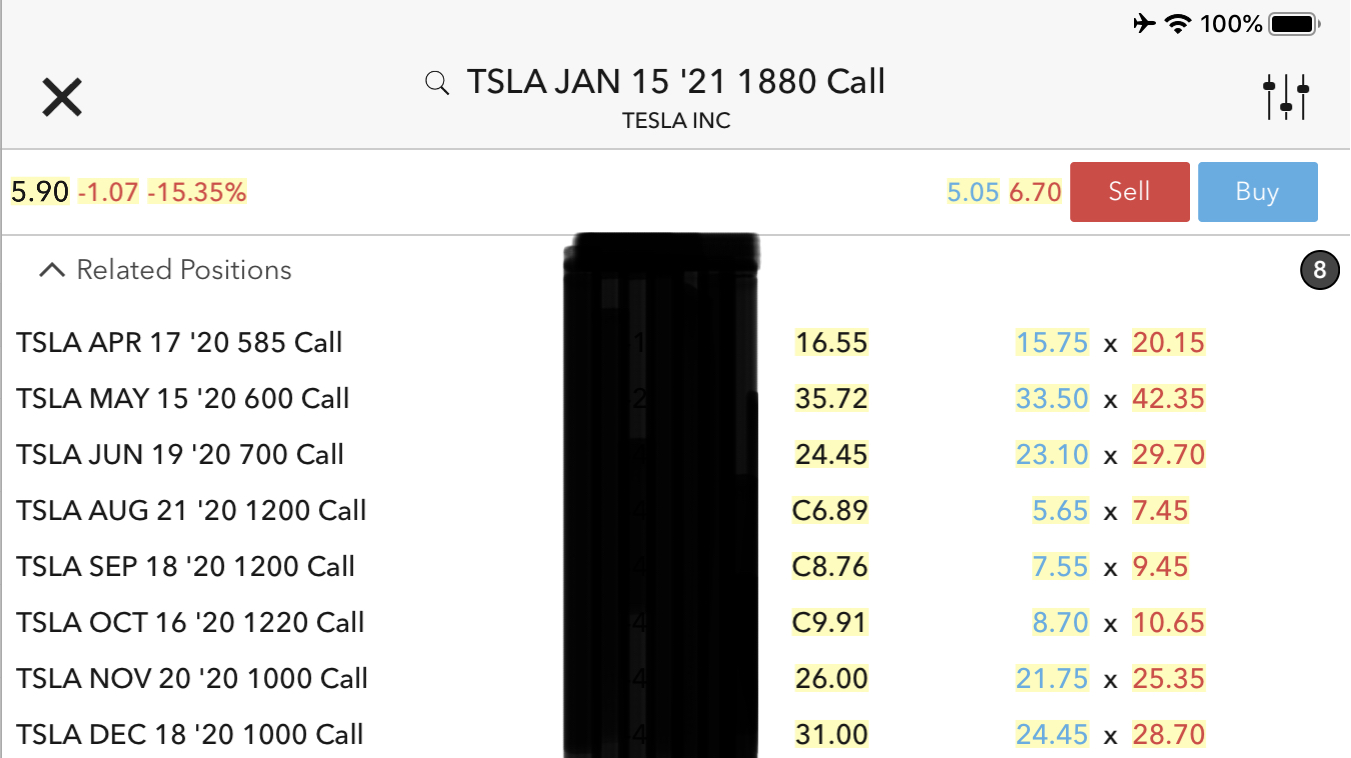The width and height of the screenshot is (1351, 758).
Task: Choose TSLA OCT 16 '20 1220 Call
Action: (190, 623)
